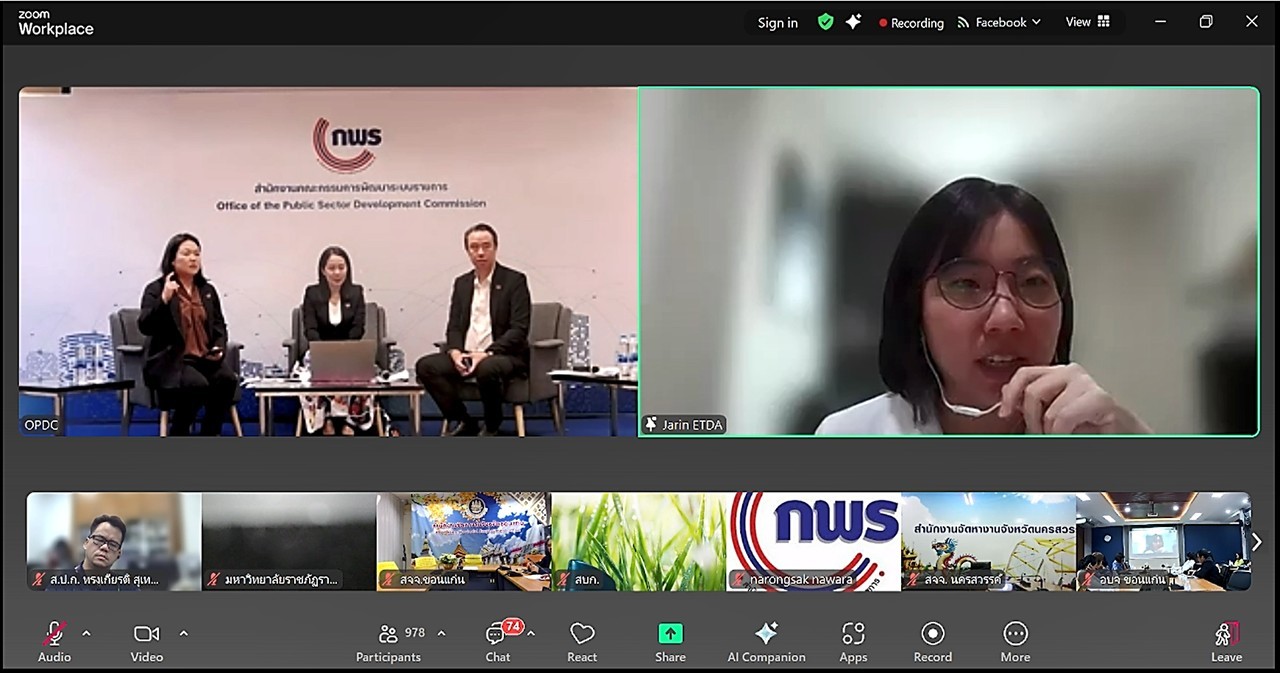The image size is (1280, 673).
Task: Click the red Recording indicator
Action: tap(911, 23)
